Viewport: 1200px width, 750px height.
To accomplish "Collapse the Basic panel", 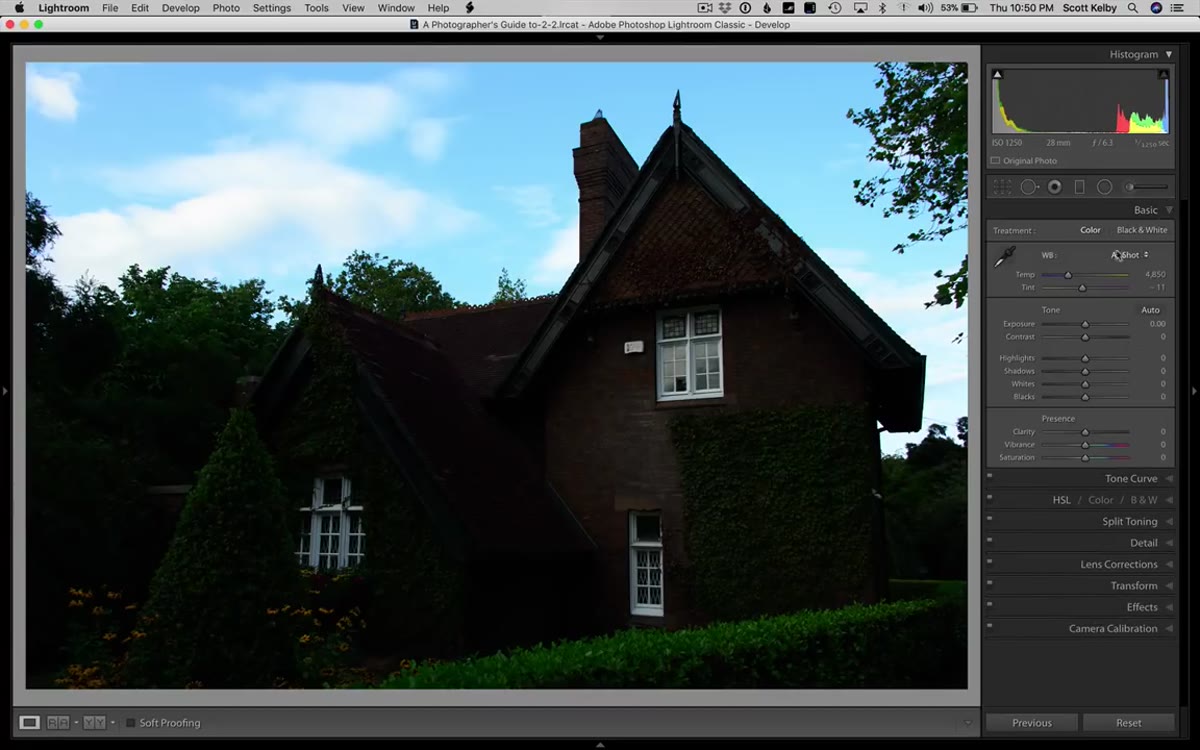I will click(x=1169, y=210).
